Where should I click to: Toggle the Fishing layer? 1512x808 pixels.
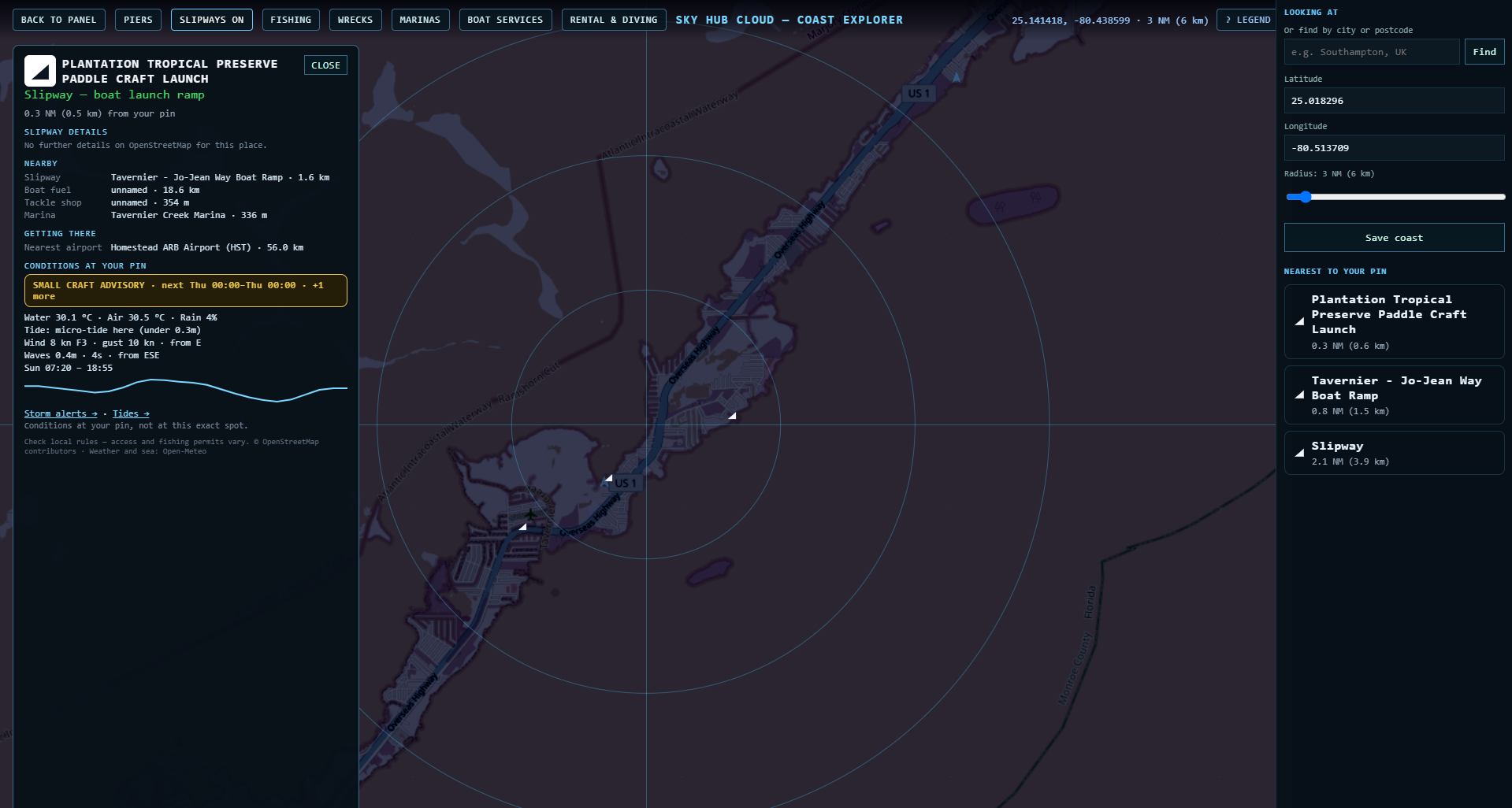[291, 20]
